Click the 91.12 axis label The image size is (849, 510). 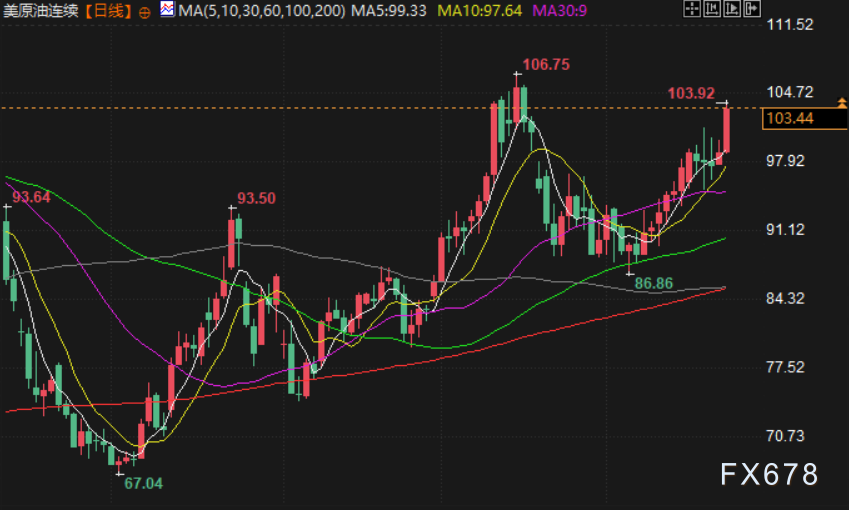[x=786, y=230]
